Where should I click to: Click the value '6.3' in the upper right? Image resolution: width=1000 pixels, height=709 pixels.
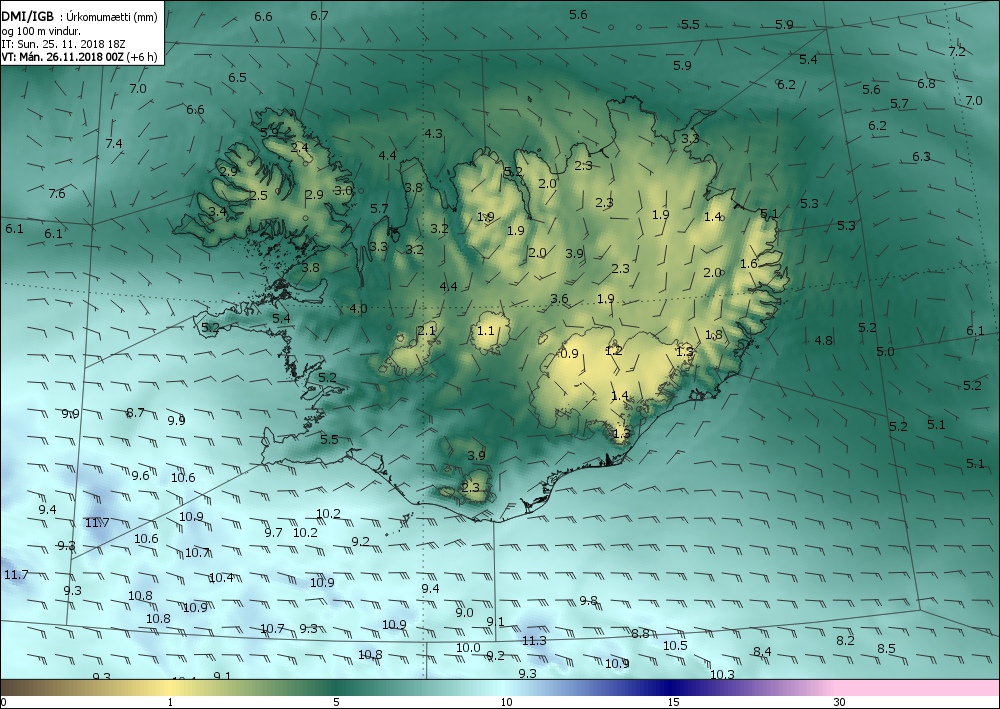[921, 156]
